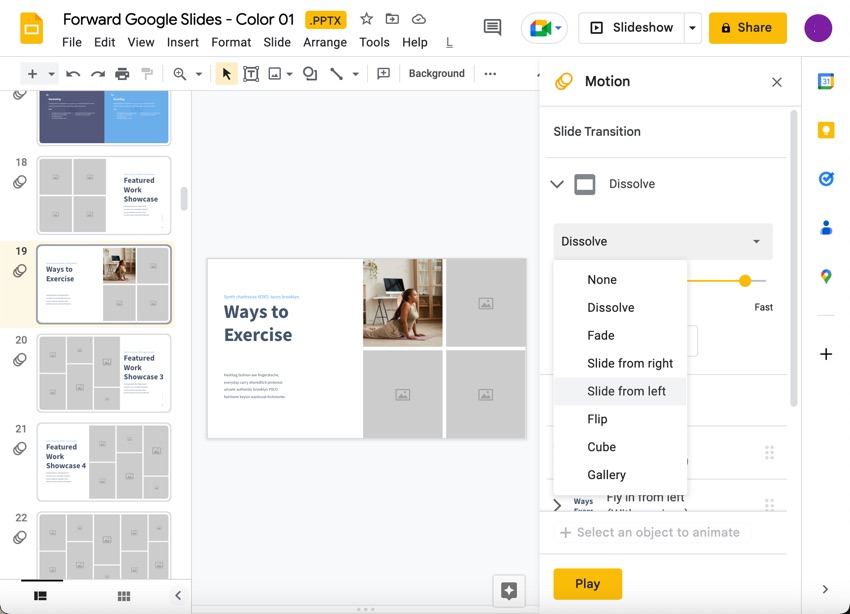Image resolution: width=850 pixels, height=614 pixels.
Task: Click the transition speed slider handle
Action: tap(745, 281)
